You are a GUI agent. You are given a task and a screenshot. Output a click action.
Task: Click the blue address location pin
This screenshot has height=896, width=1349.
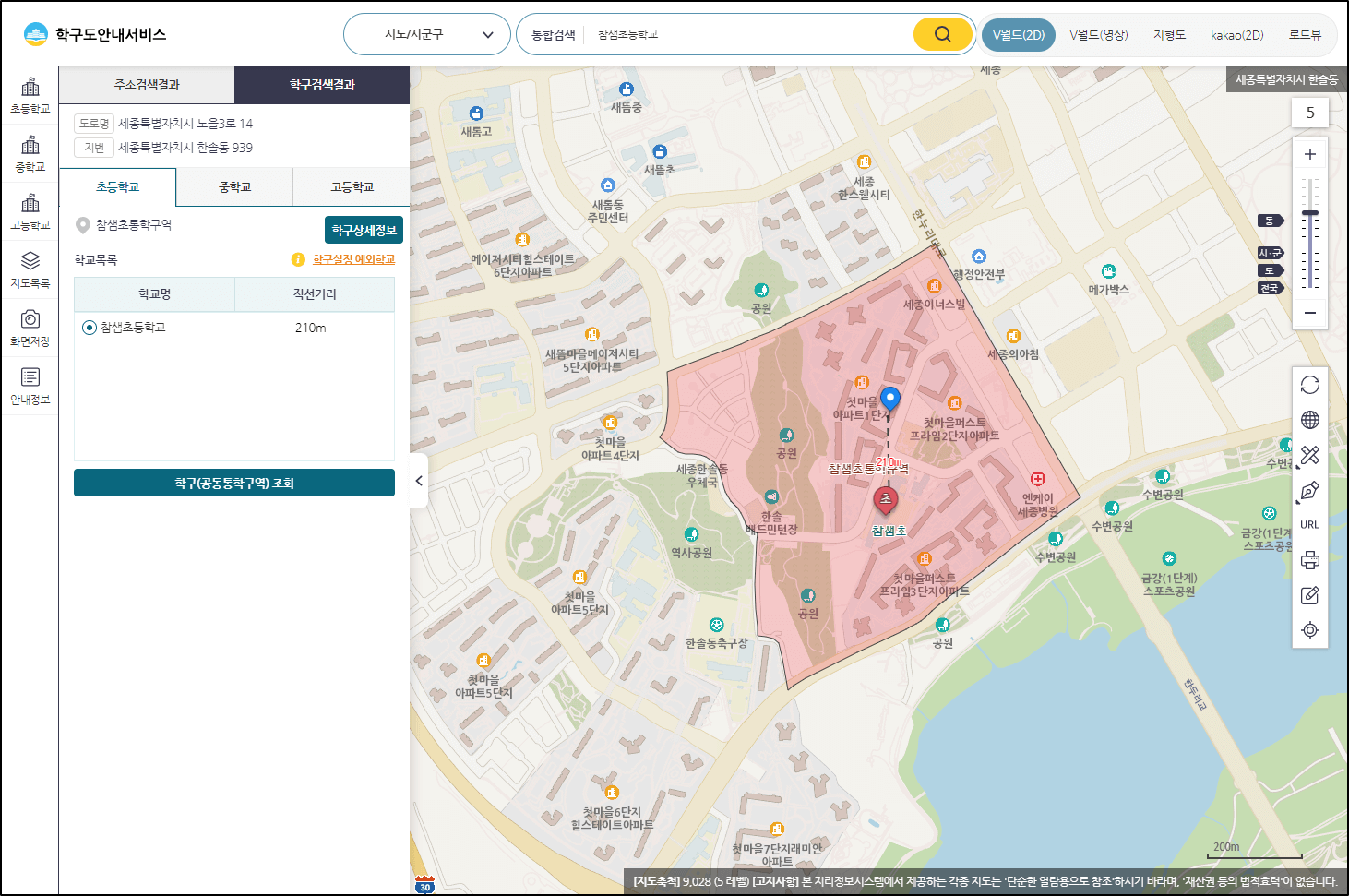(889, 399)
